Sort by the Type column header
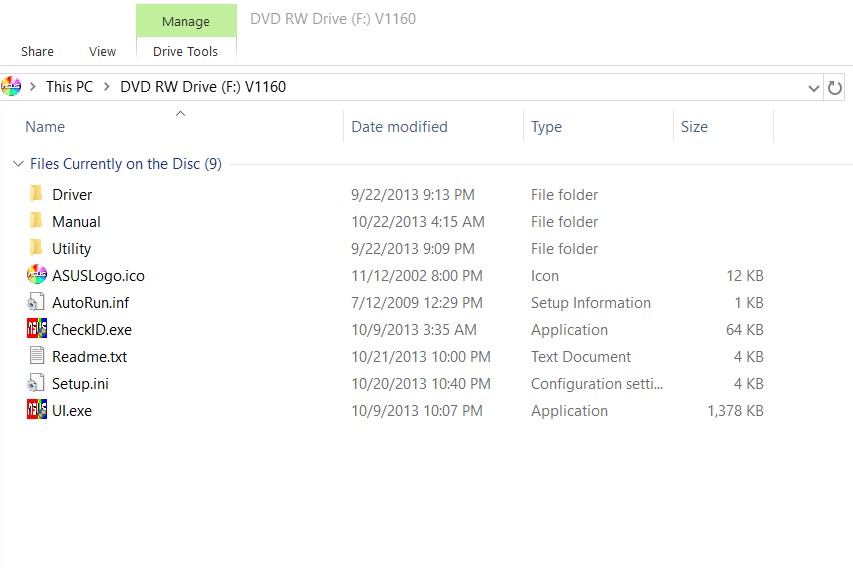Screen dimensions: 853x568 [x=546, y=127]
